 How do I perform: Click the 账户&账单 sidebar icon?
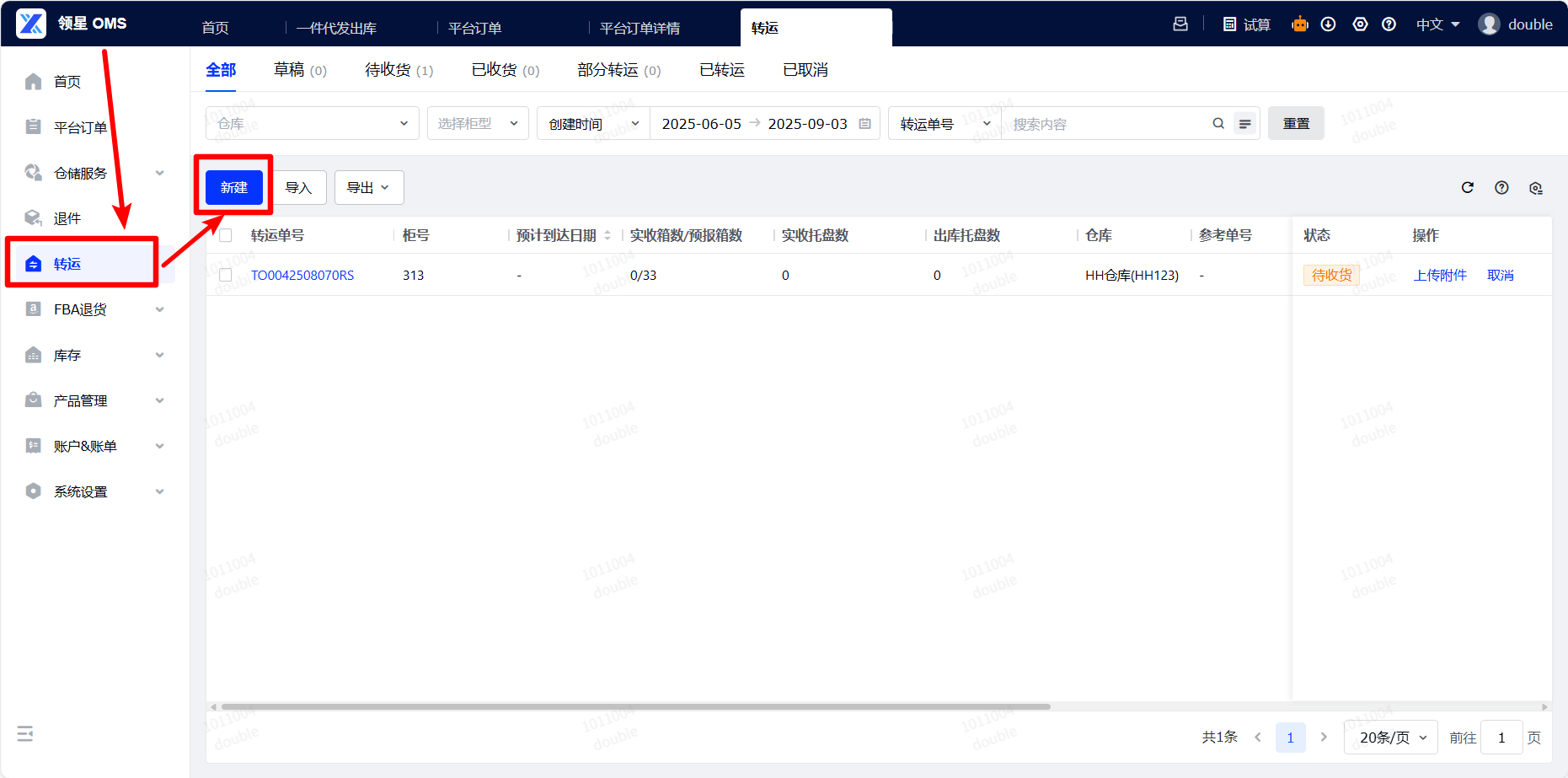coord(34,446)
